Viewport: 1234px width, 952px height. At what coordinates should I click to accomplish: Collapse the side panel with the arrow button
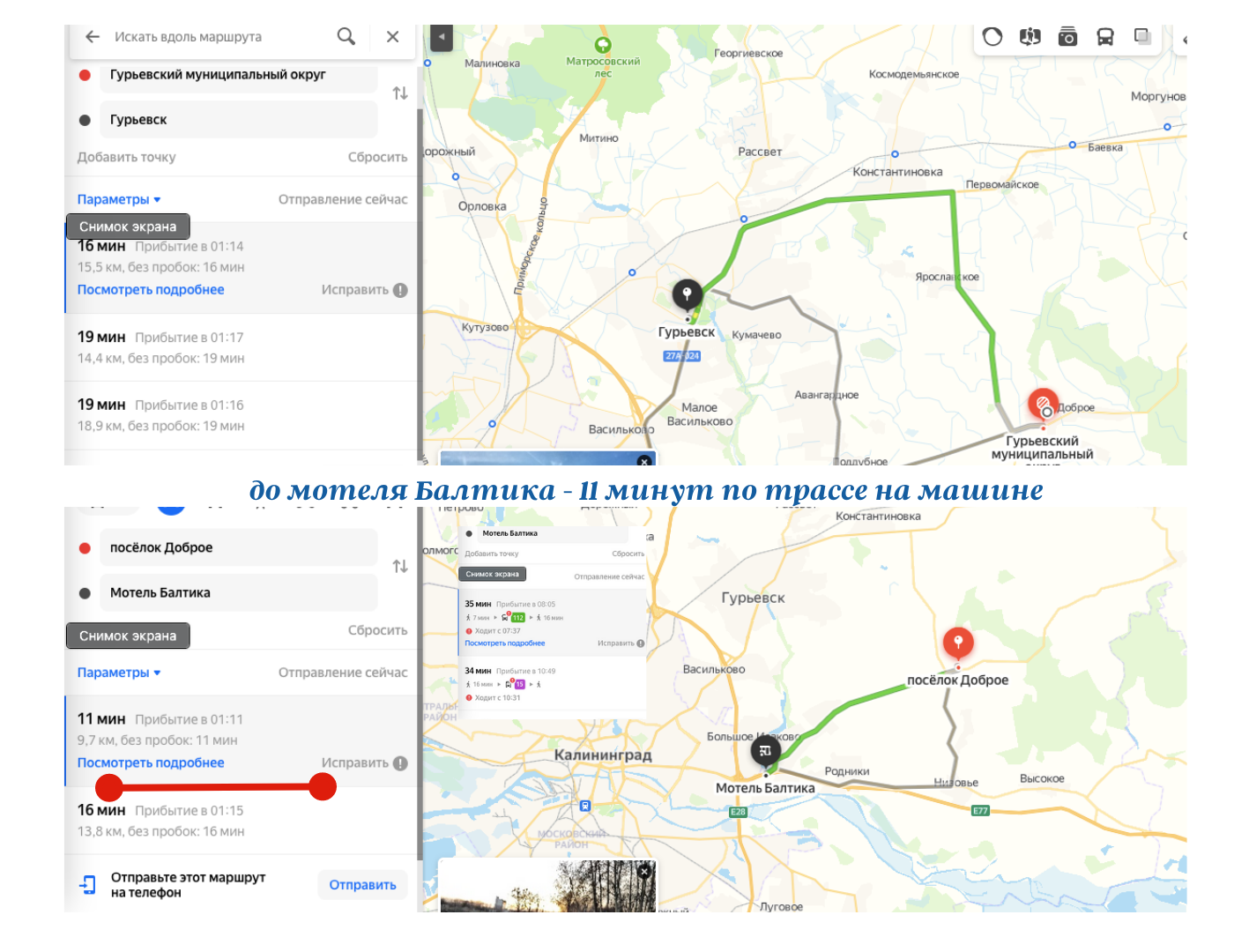click(442, 38)
